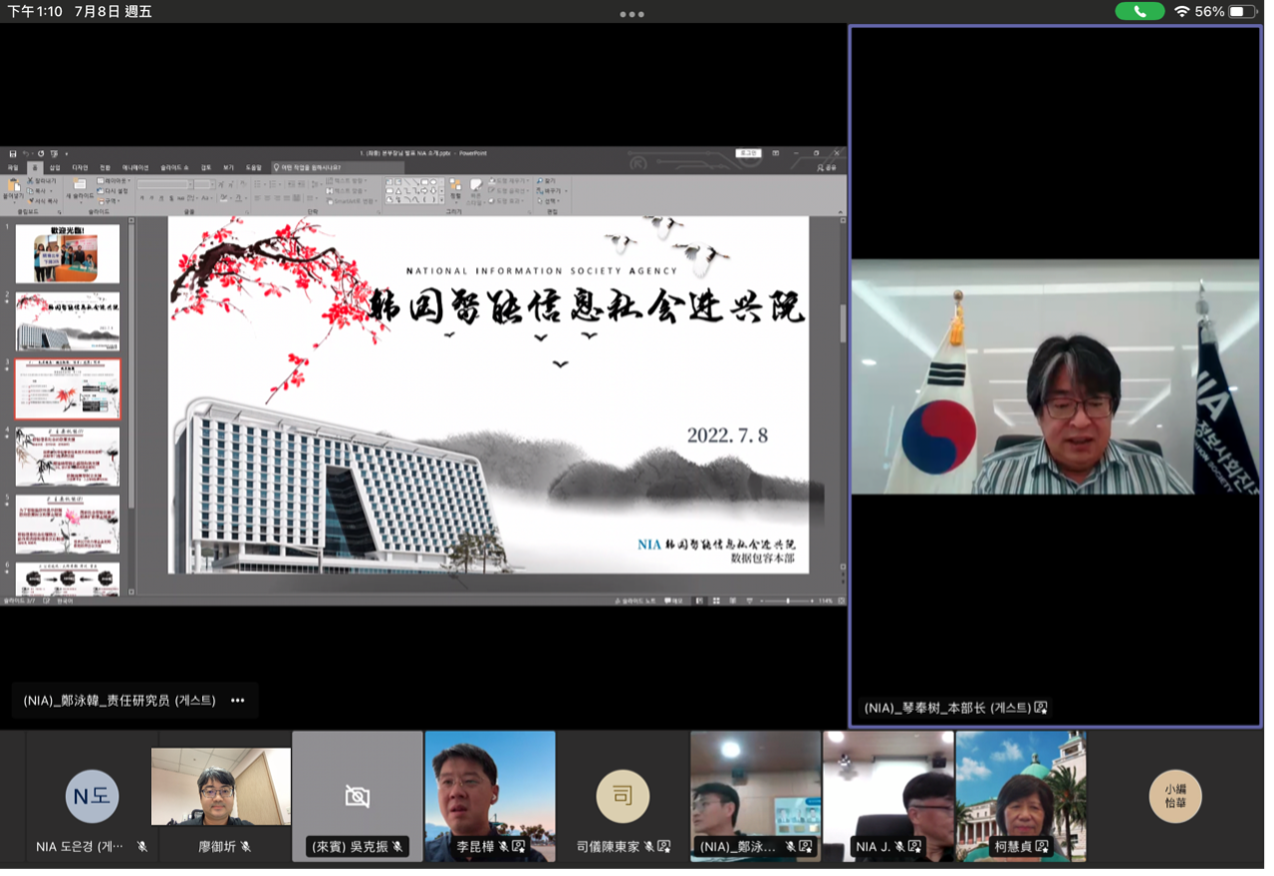Select slide 4 thumbnail in slide pane
This screenshot has width=1274, height=876.
click(67, 457)
